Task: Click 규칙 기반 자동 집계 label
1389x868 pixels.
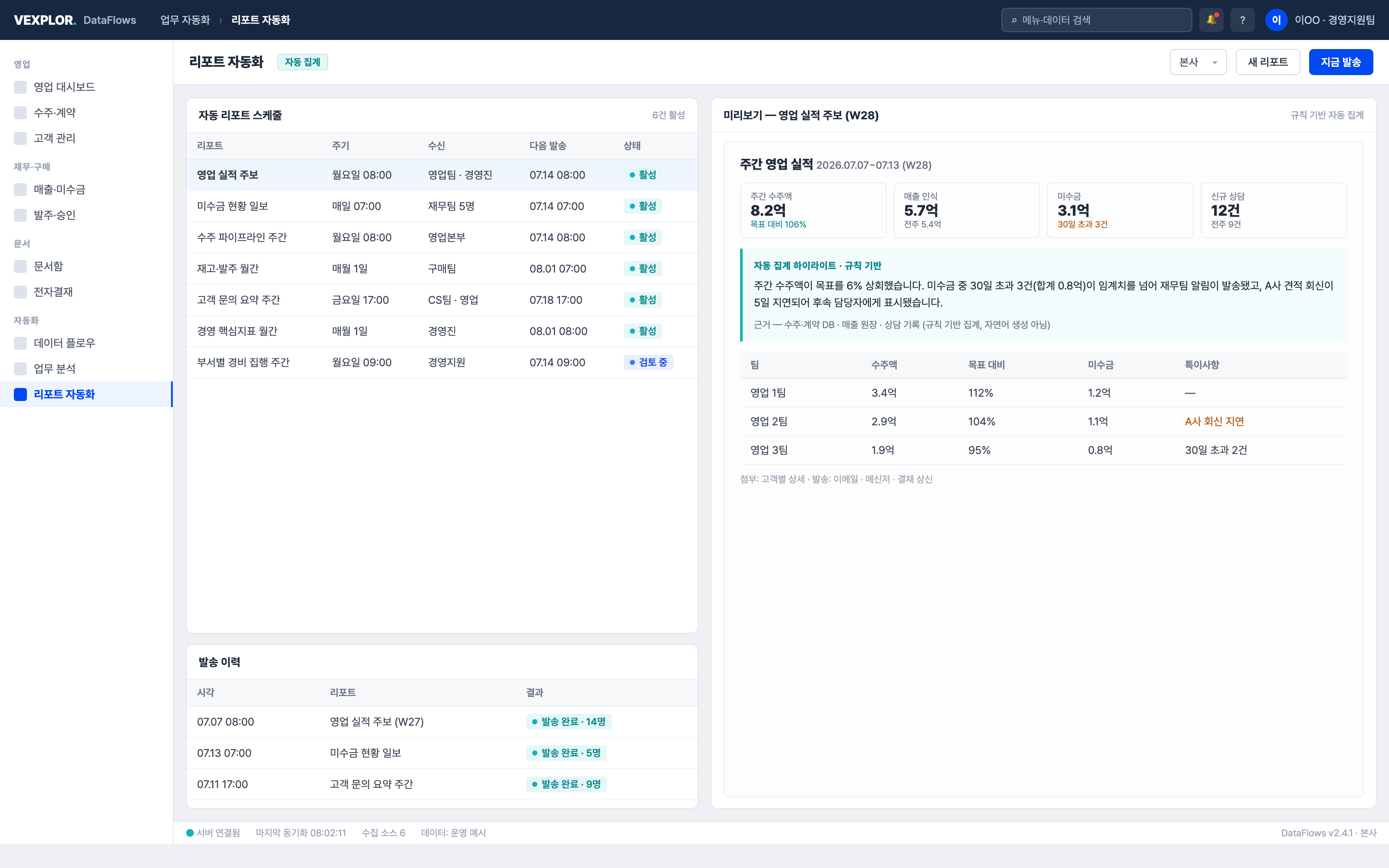Action: [1327, 115]
